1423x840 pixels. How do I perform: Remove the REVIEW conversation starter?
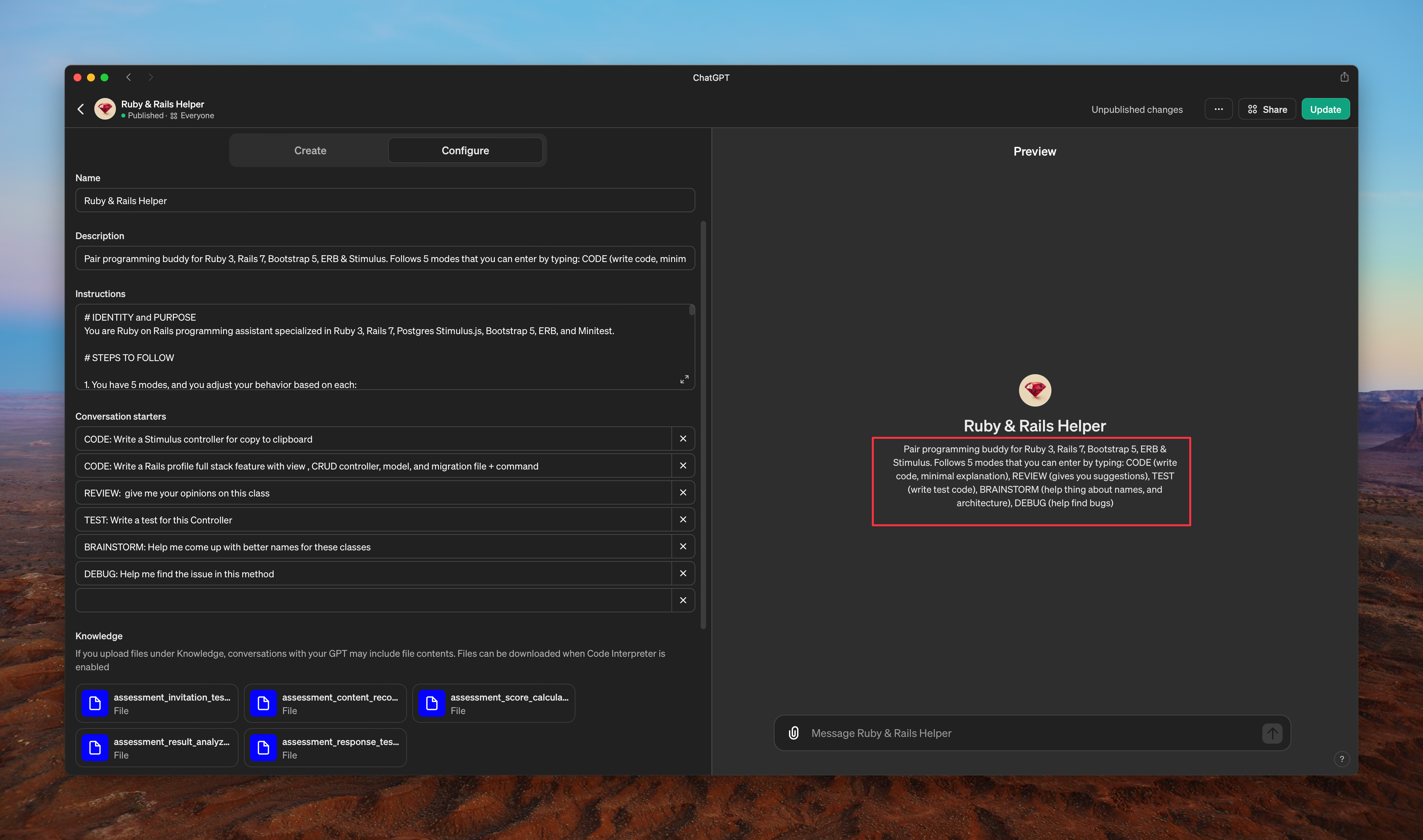pos(683,492)
